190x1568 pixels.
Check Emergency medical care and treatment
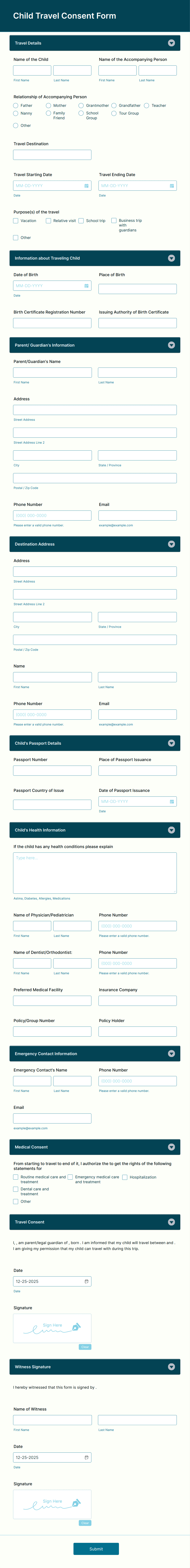[71, 1177]
